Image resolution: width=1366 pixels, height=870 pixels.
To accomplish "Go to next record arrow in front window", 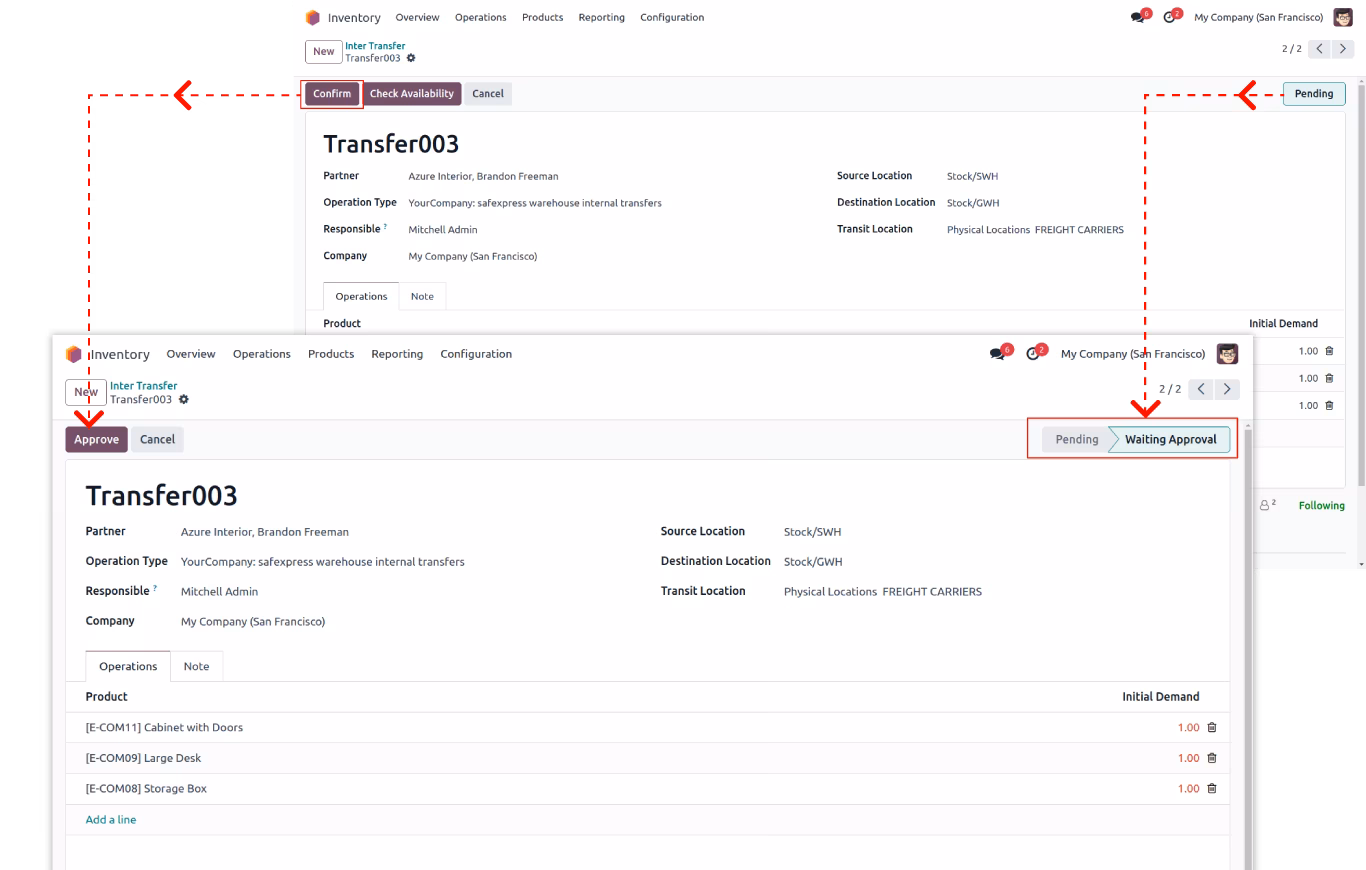I will click(1227, 389).
